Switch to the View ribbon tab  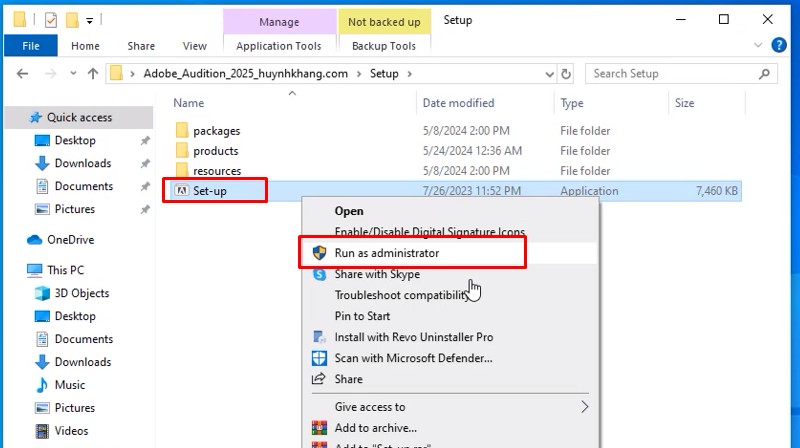tap(194, 46)
